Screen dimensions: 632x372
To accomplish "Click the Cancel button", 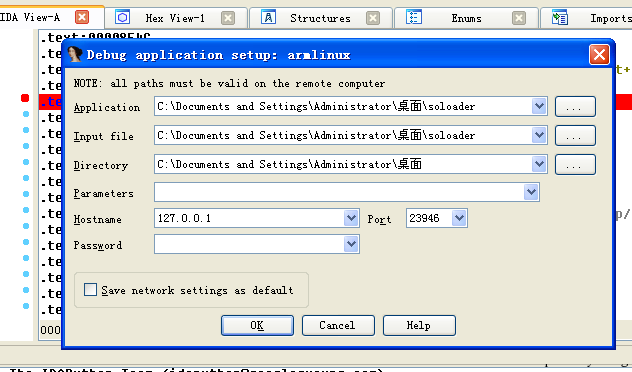I will click(338, 325).
